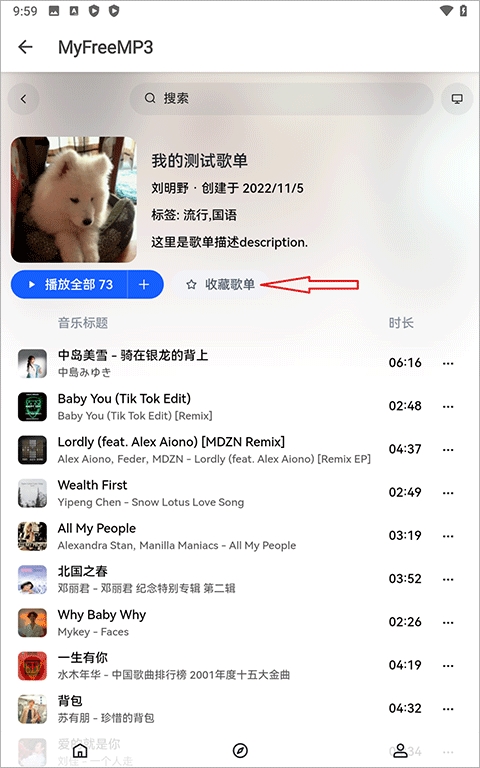The width and height of the screenshot is (480, 768).
Task: Click the circular back chevron button
Action: pos(24,99)
